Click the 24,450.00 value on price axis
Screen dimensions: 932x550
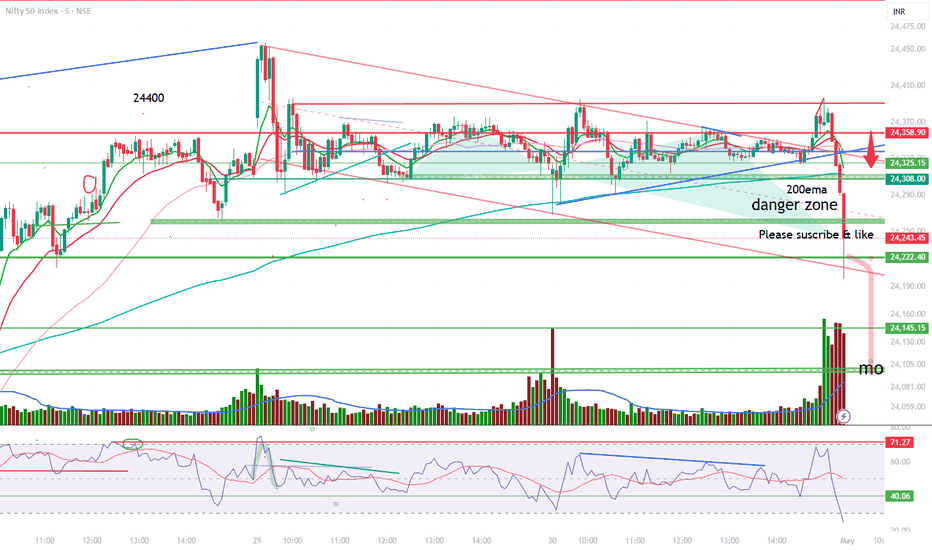point(908,49)
